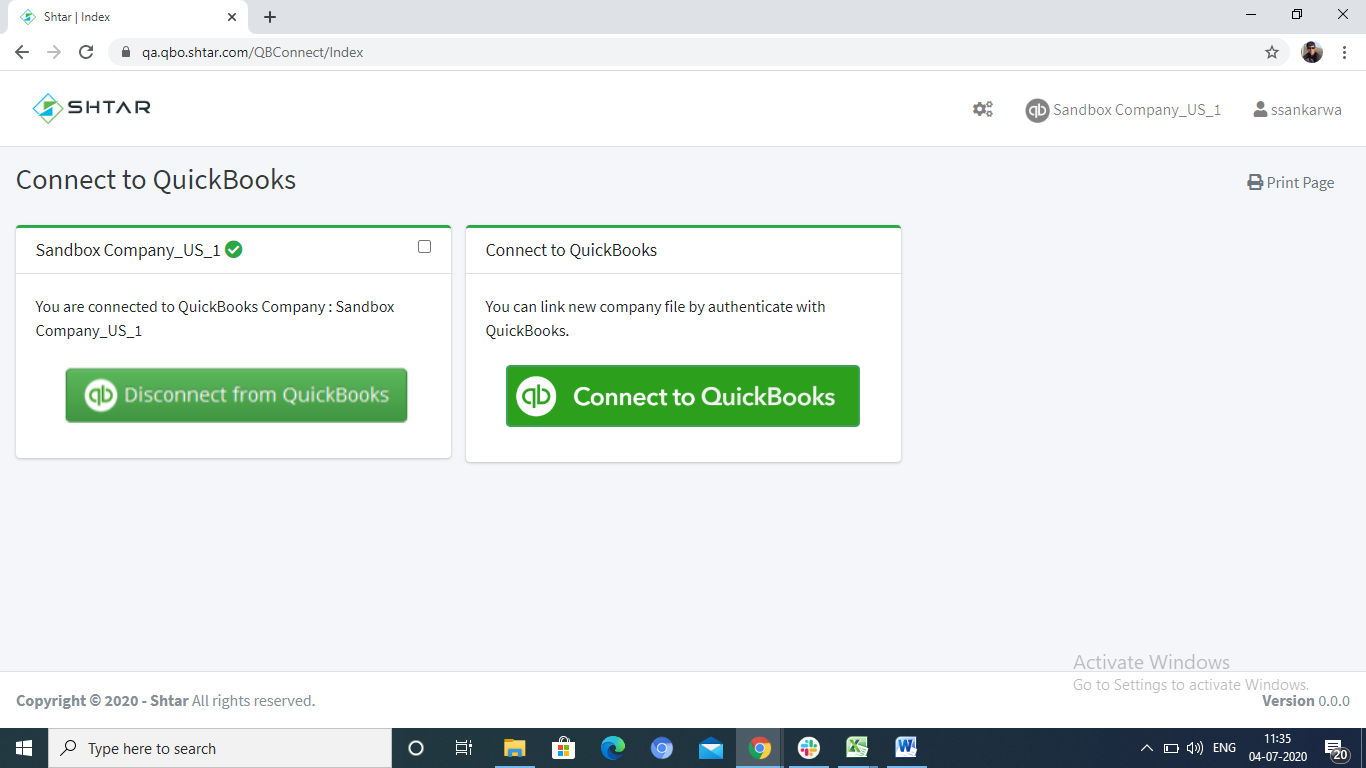The height and width of the screenshot is (768, 1366).
Task: Click the Copyright © 2020 - Shtar text
Action: point(102,701)
